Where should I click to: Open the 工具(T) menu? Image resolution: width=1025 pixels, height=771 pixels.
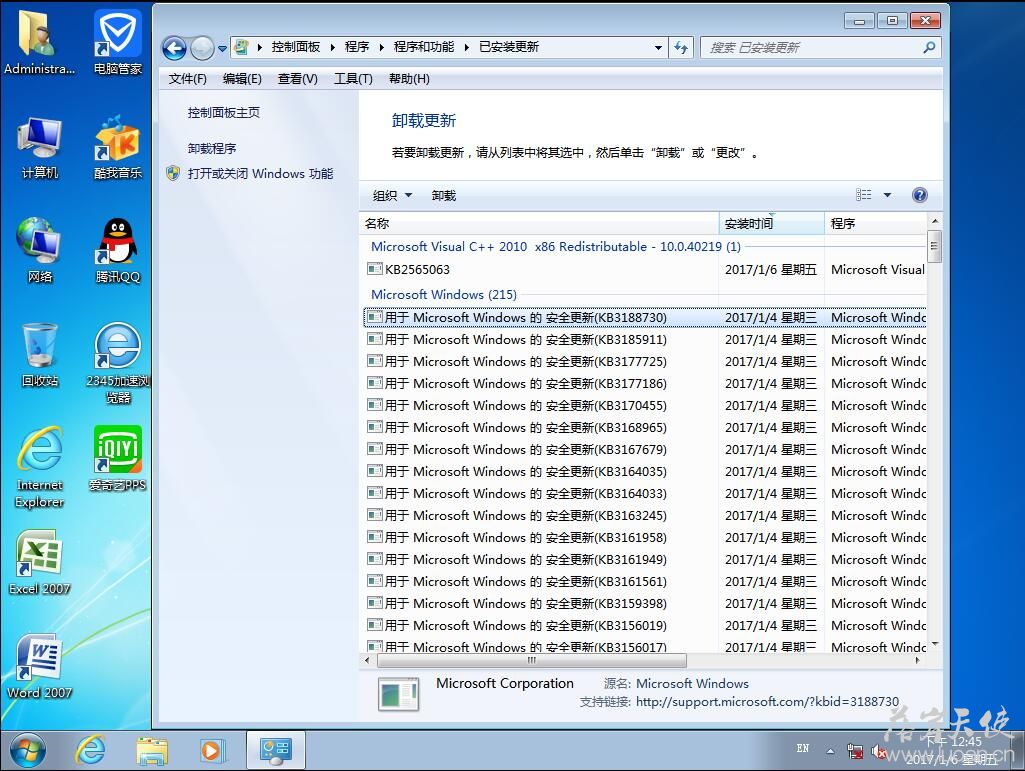tap(353, 78)
